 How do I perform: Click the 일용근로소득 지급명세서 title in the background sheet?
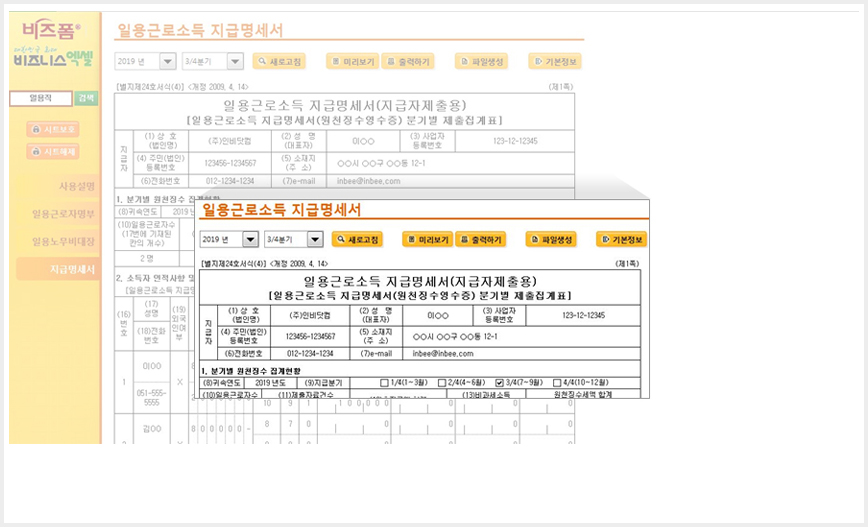tap(200, 30)
